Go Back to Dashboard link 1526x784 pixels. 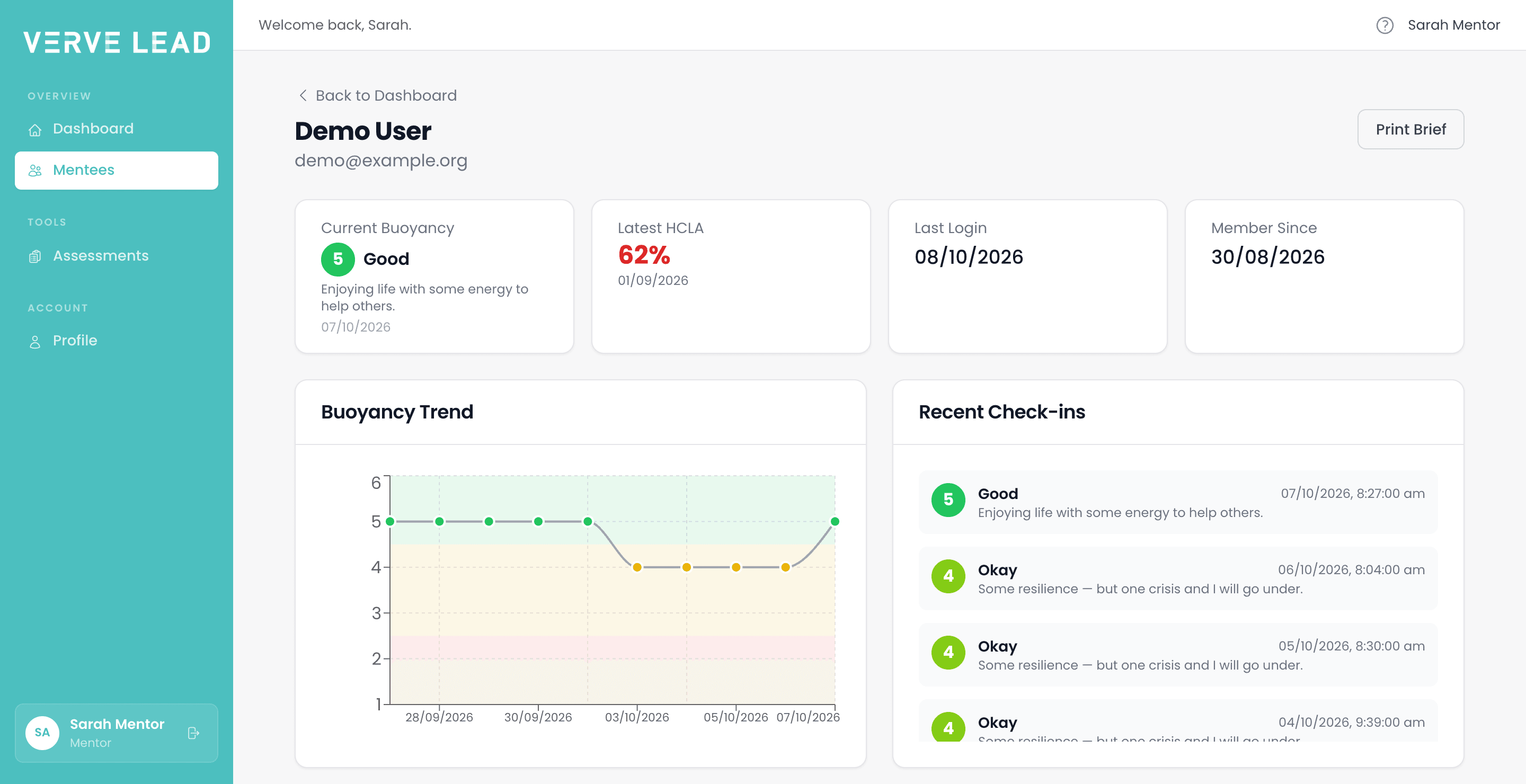377,95
